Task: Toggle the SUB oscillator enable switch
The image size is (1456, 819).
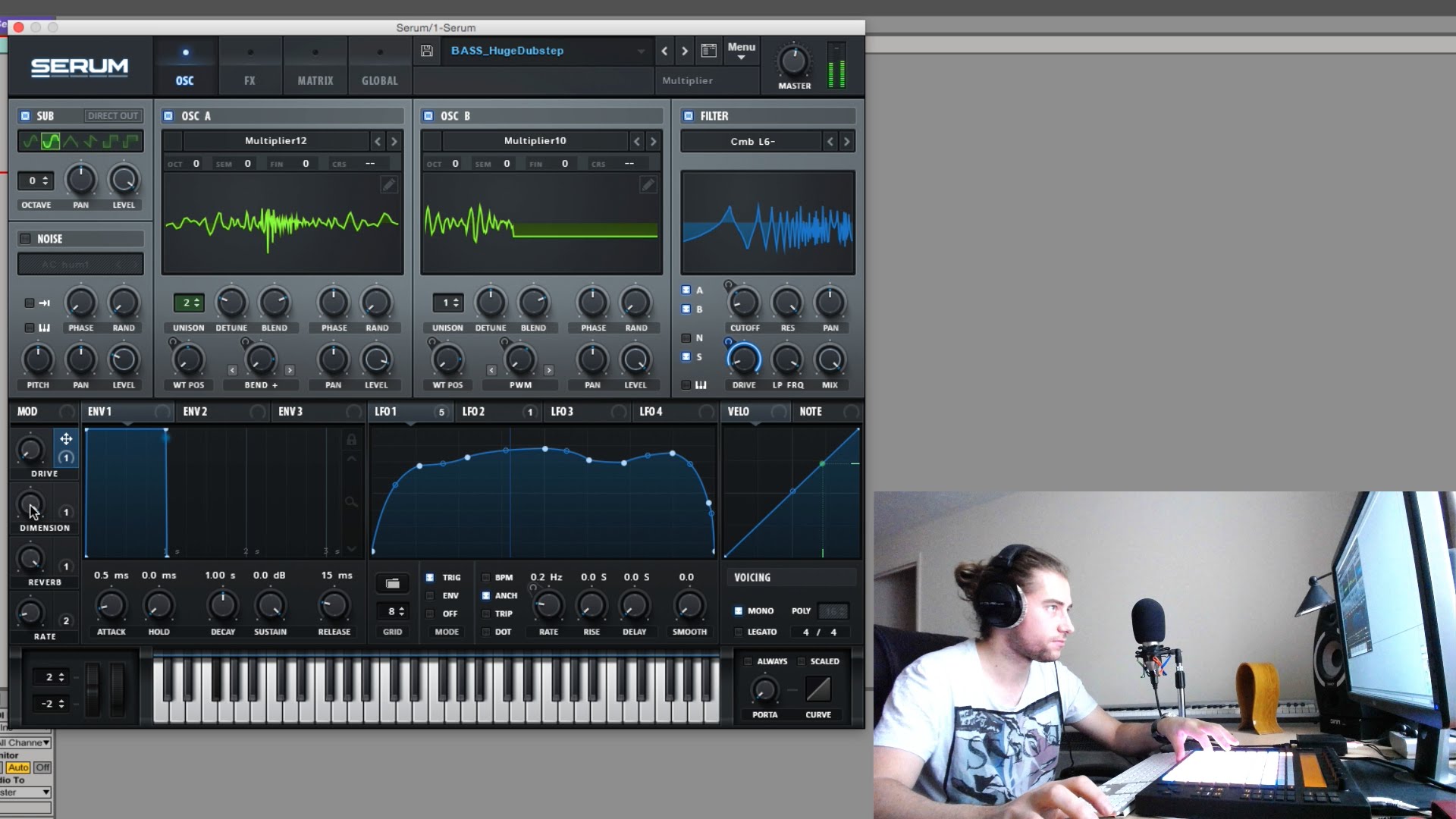Action: pyautogui.click(x=25, y=116)
